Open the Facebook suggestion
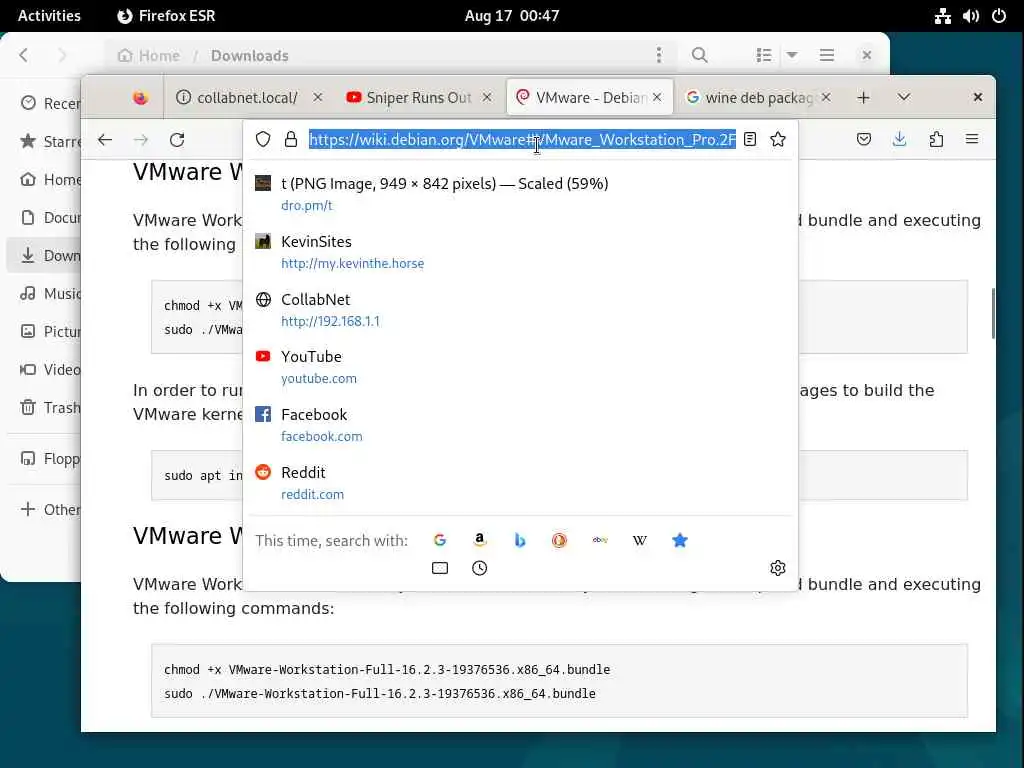Viewport: 1024px width, 768px height. (x=519, y=424)
